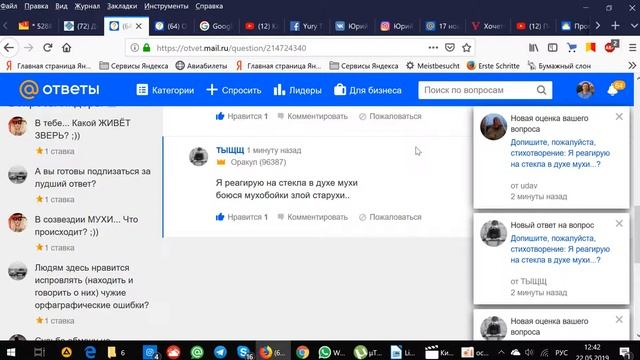Viewport: 640px width, 360px height.
Task: Click Спросить to ask a question
Action: coord(234,90)
